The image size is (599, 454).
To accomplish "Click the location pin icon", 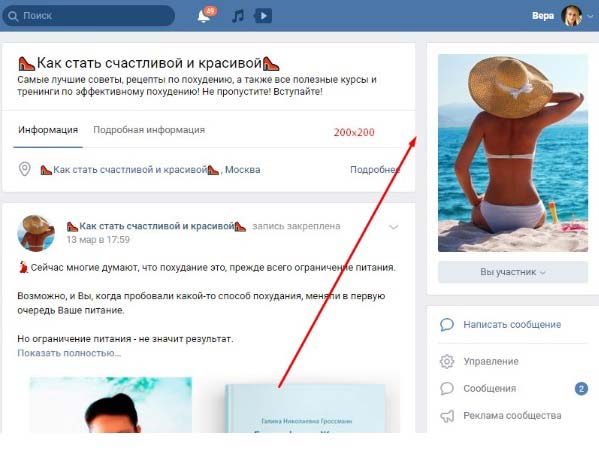I will tap(24, 169).
